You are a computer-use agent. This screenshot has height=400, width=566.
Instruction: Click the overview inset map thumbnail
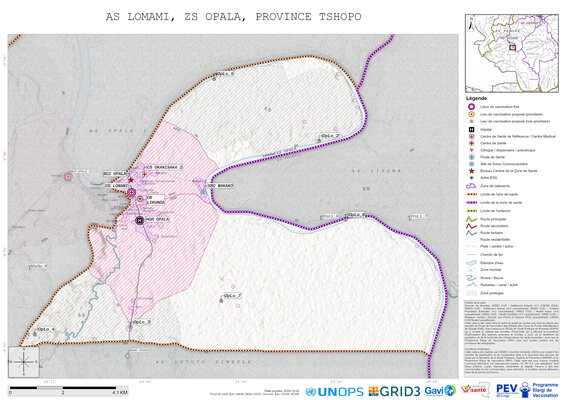tap(512, 53)
